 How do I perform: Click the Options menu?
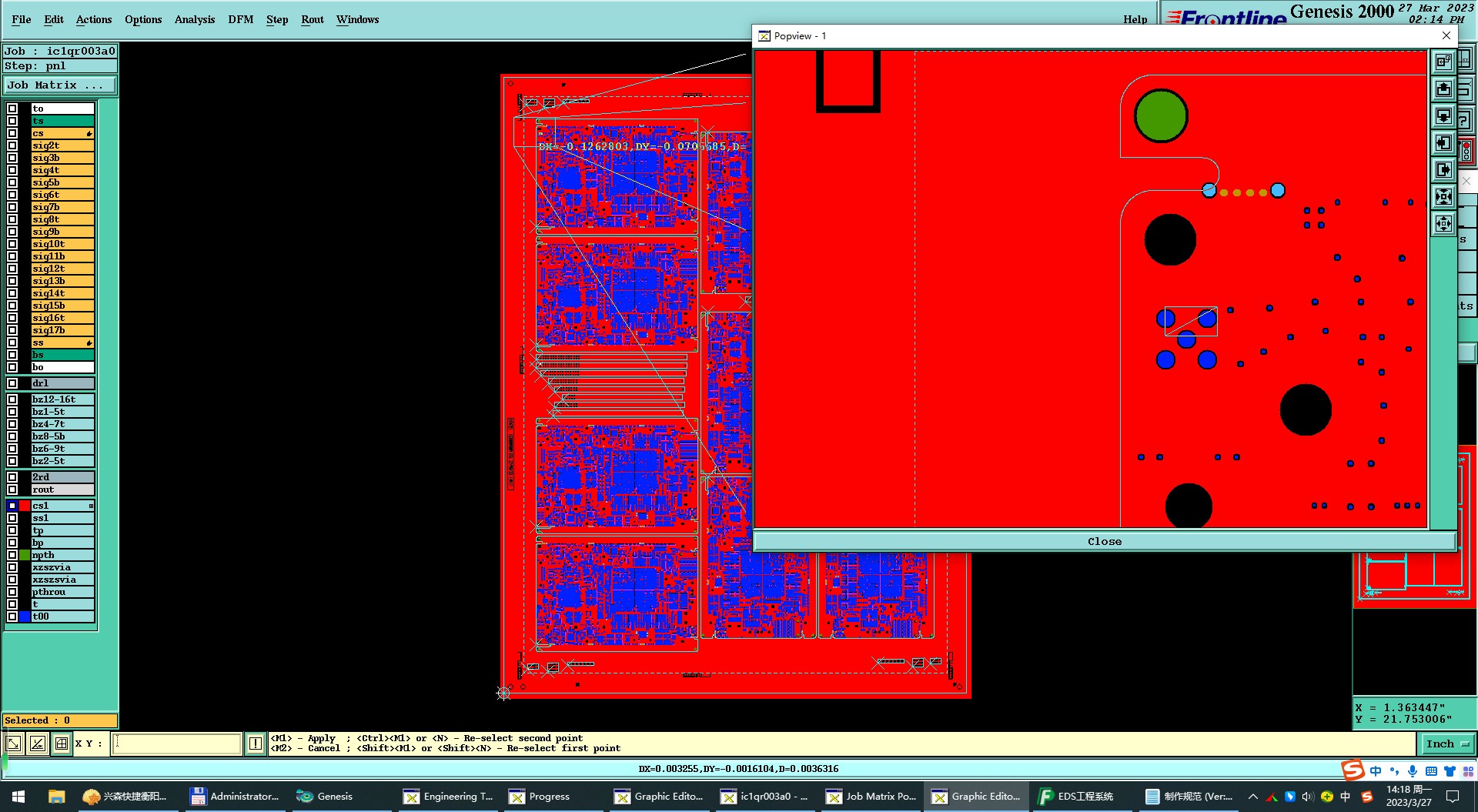(x=143, y=19)
